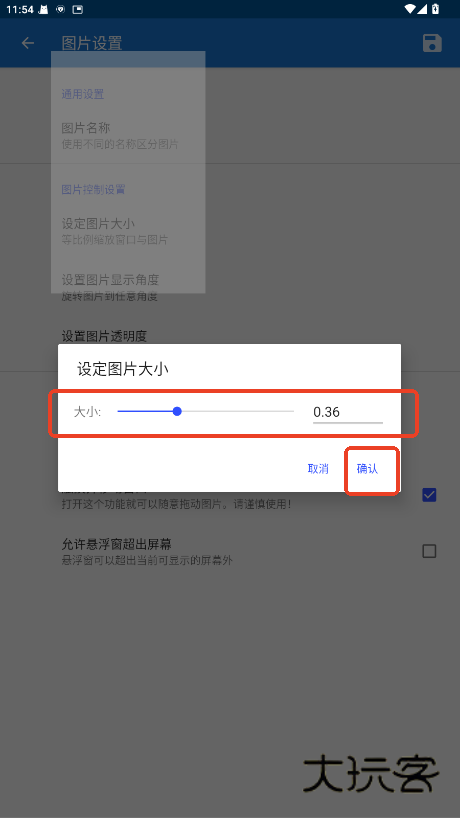The image size is (460, 818).
Task: Tap the cellular signal icon
Action: coord(422,9)
